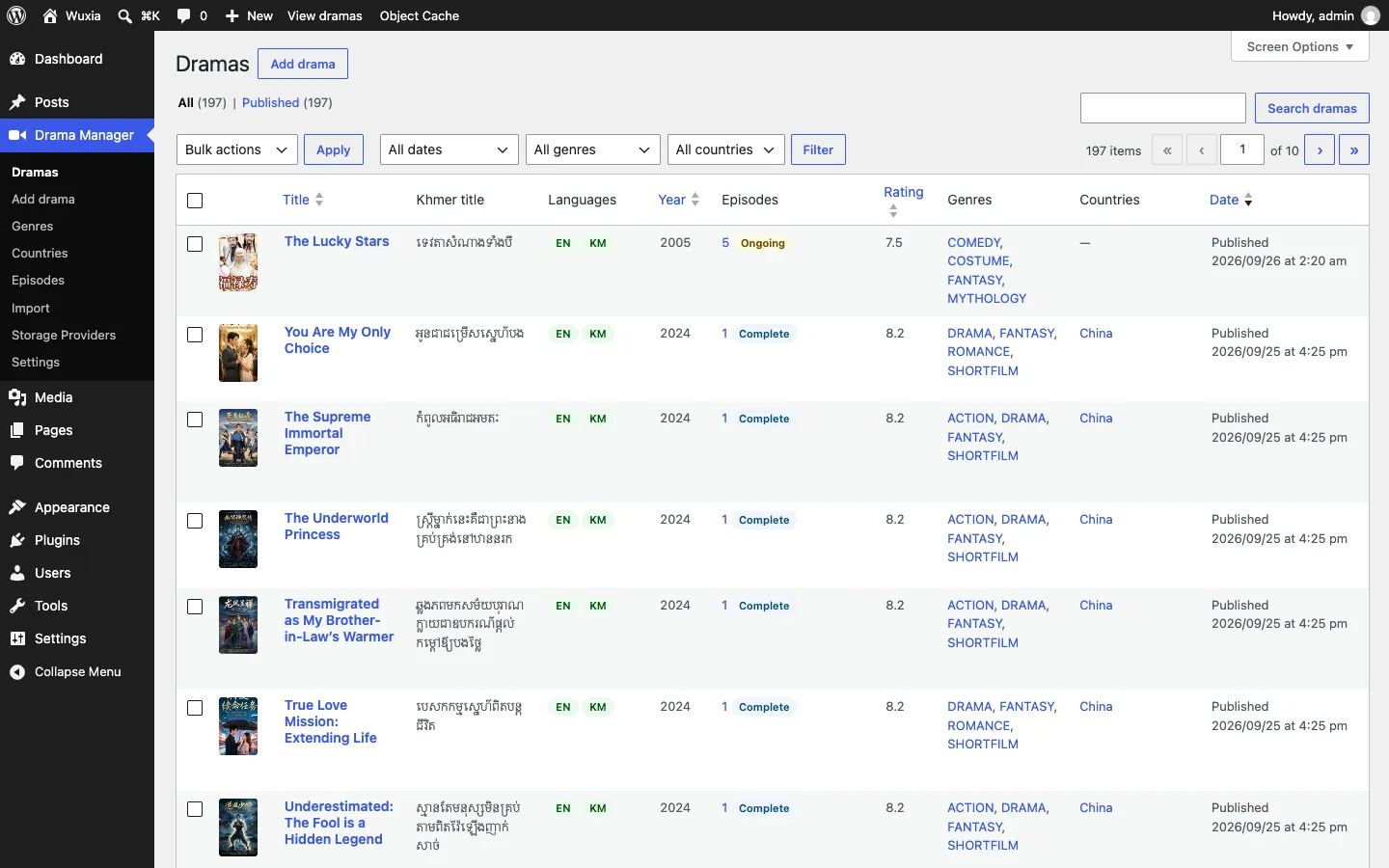This screenshot has height=868, width=1389.
Task: Expand the All genres filter dropdown
Action: (x=593, y=149)
